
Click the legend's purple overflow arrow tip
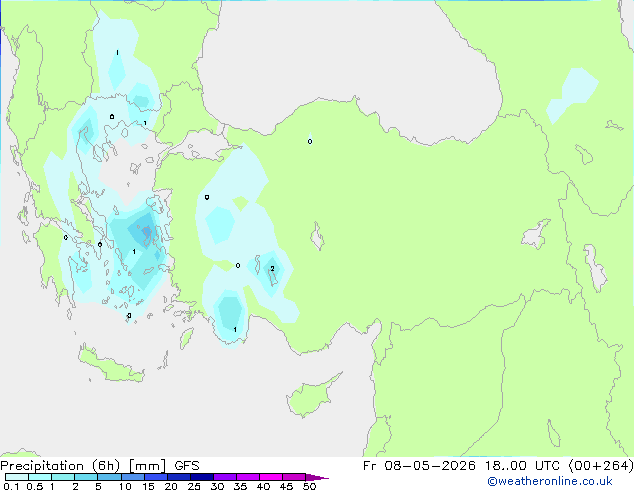click(318, 477)
